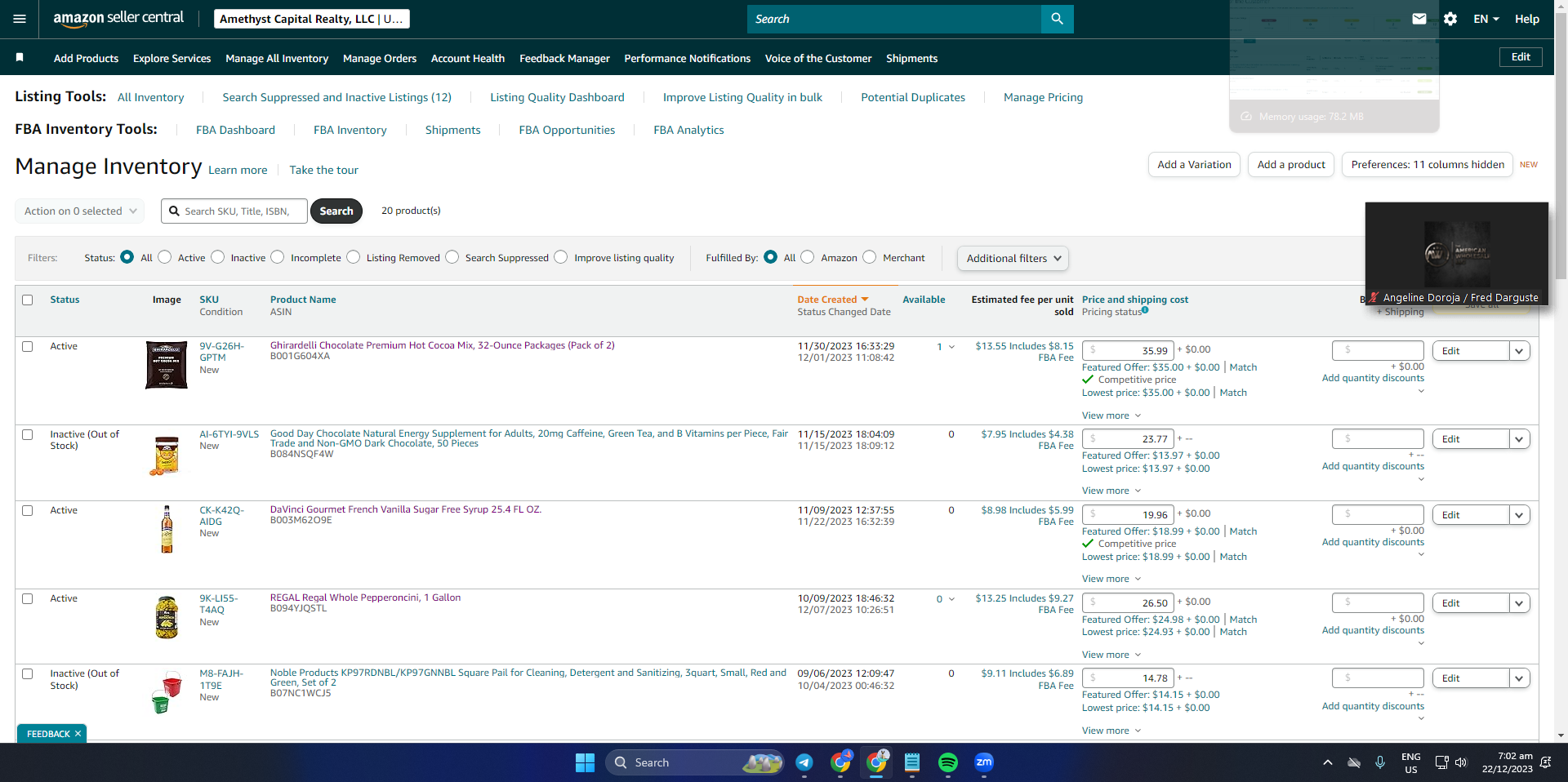Expand View more for Ghirardelli Cocoa pricing
1568x782 pixels.
(1111, 415)
